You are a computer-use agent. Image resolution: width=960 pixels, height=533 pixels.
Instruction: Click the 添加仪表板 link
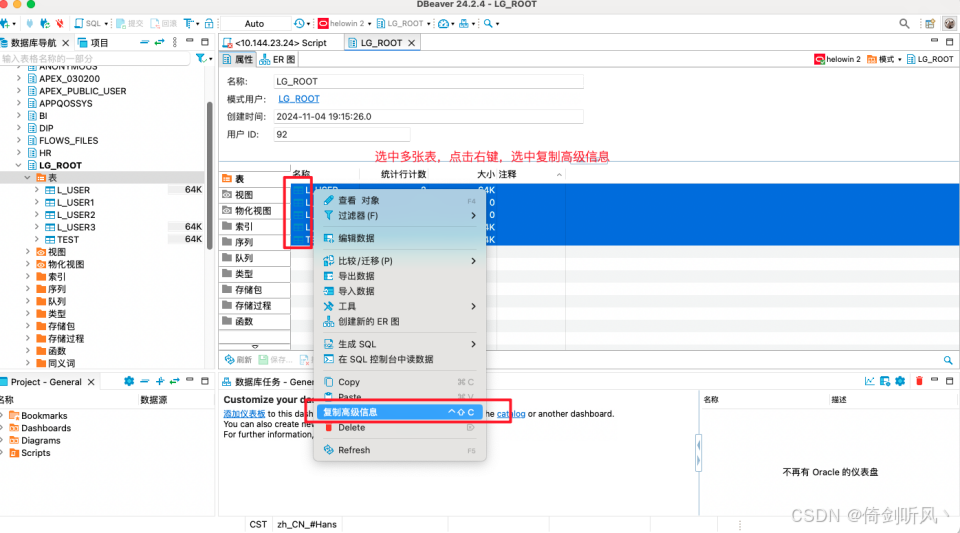coord(244,414)
